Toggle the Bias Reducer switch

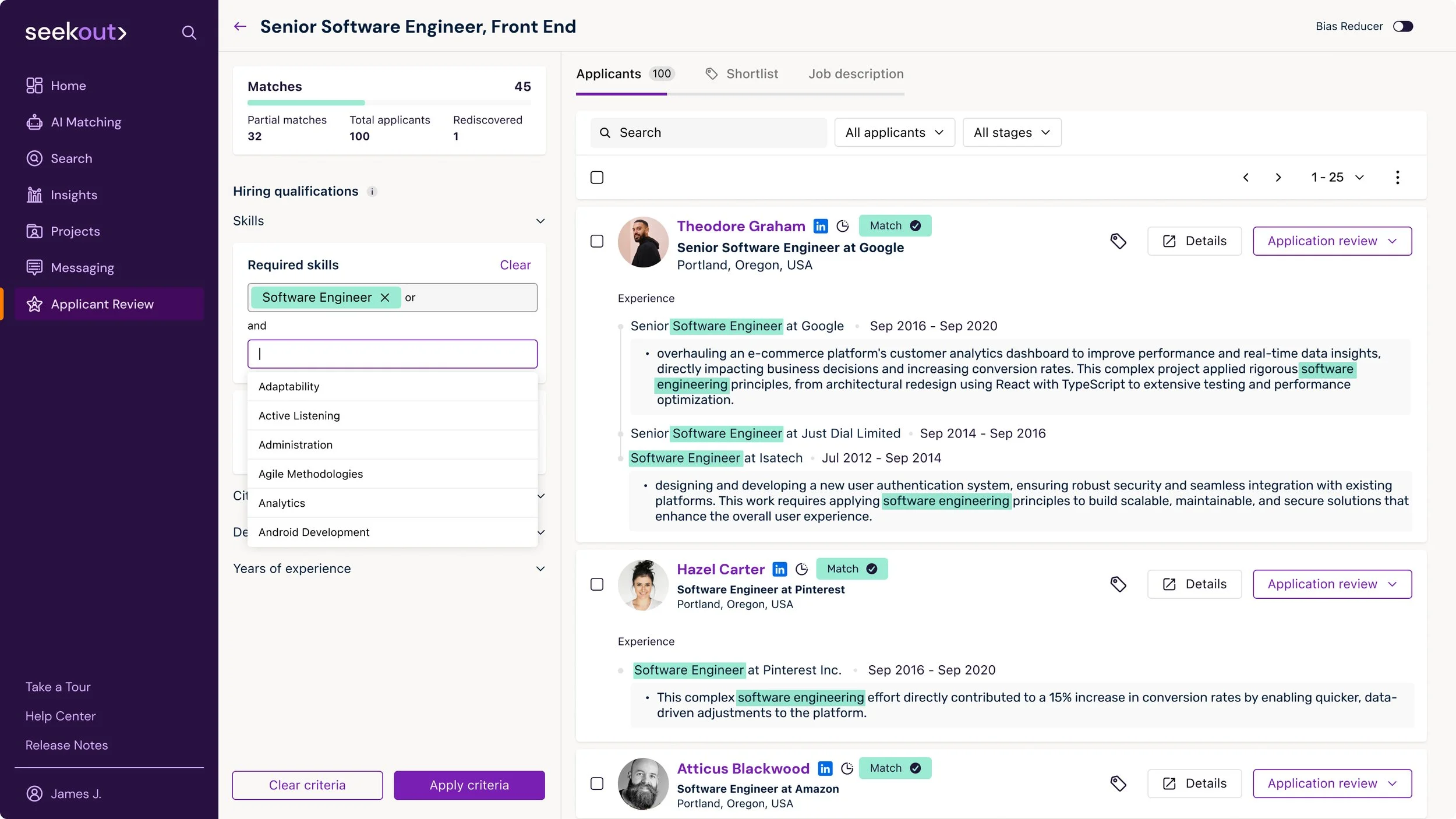[1402, 26]
